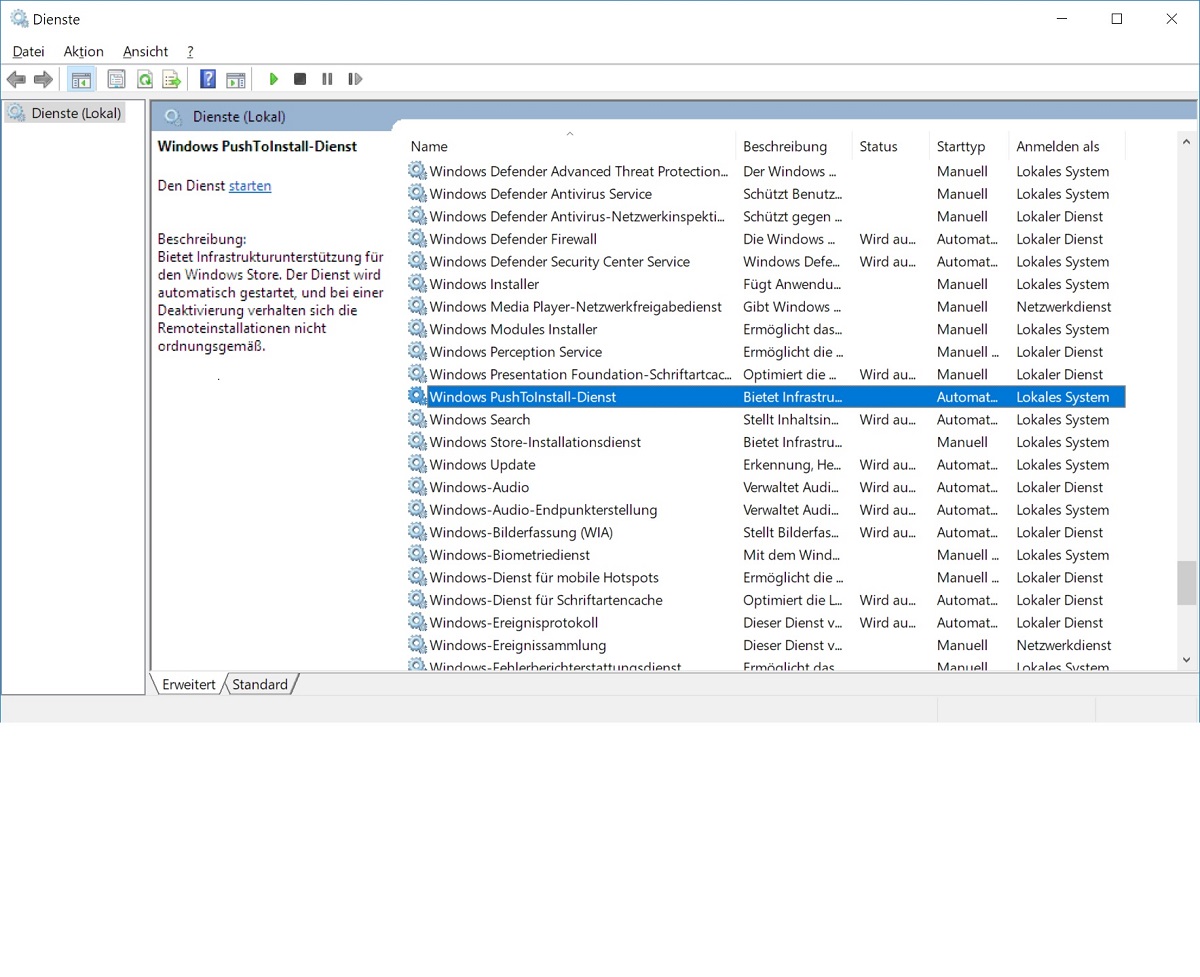Click gear icon beside Windows Search

[x=417, y=419]
